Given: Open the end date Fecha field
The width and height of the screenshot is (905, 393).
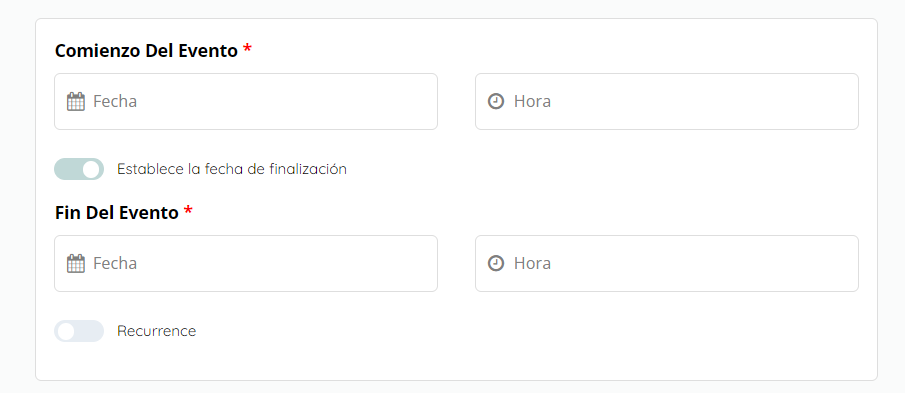Looking at the screenshot, I should point(246,264).
